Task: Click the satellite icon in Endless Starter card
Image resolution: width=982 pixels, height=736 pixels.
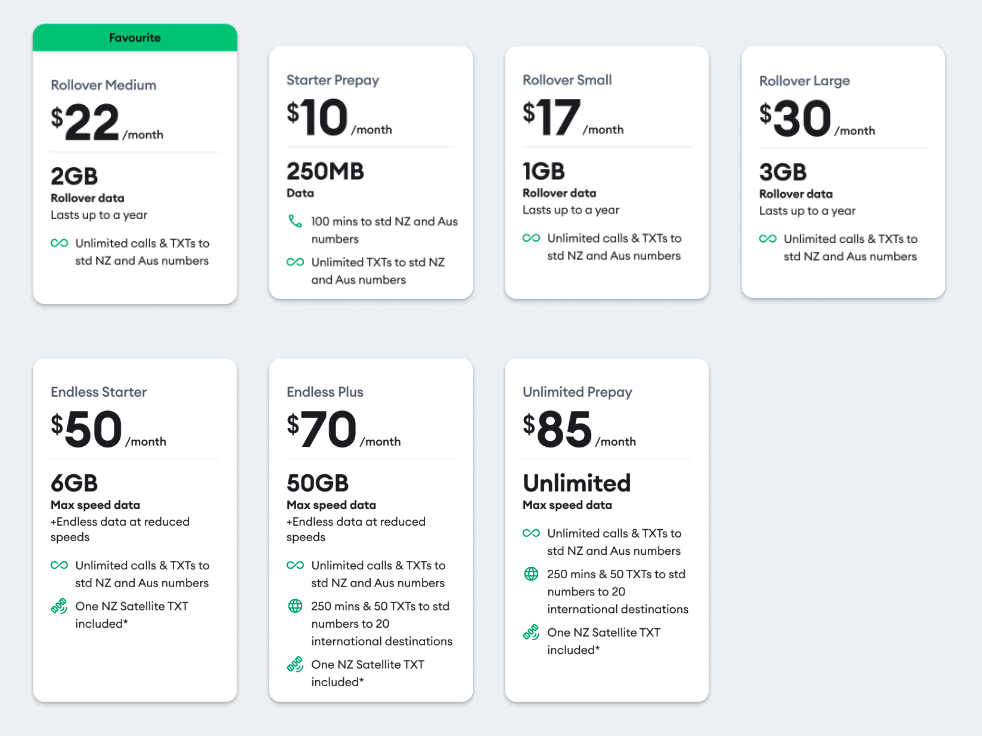Action: tap(59, 606)
